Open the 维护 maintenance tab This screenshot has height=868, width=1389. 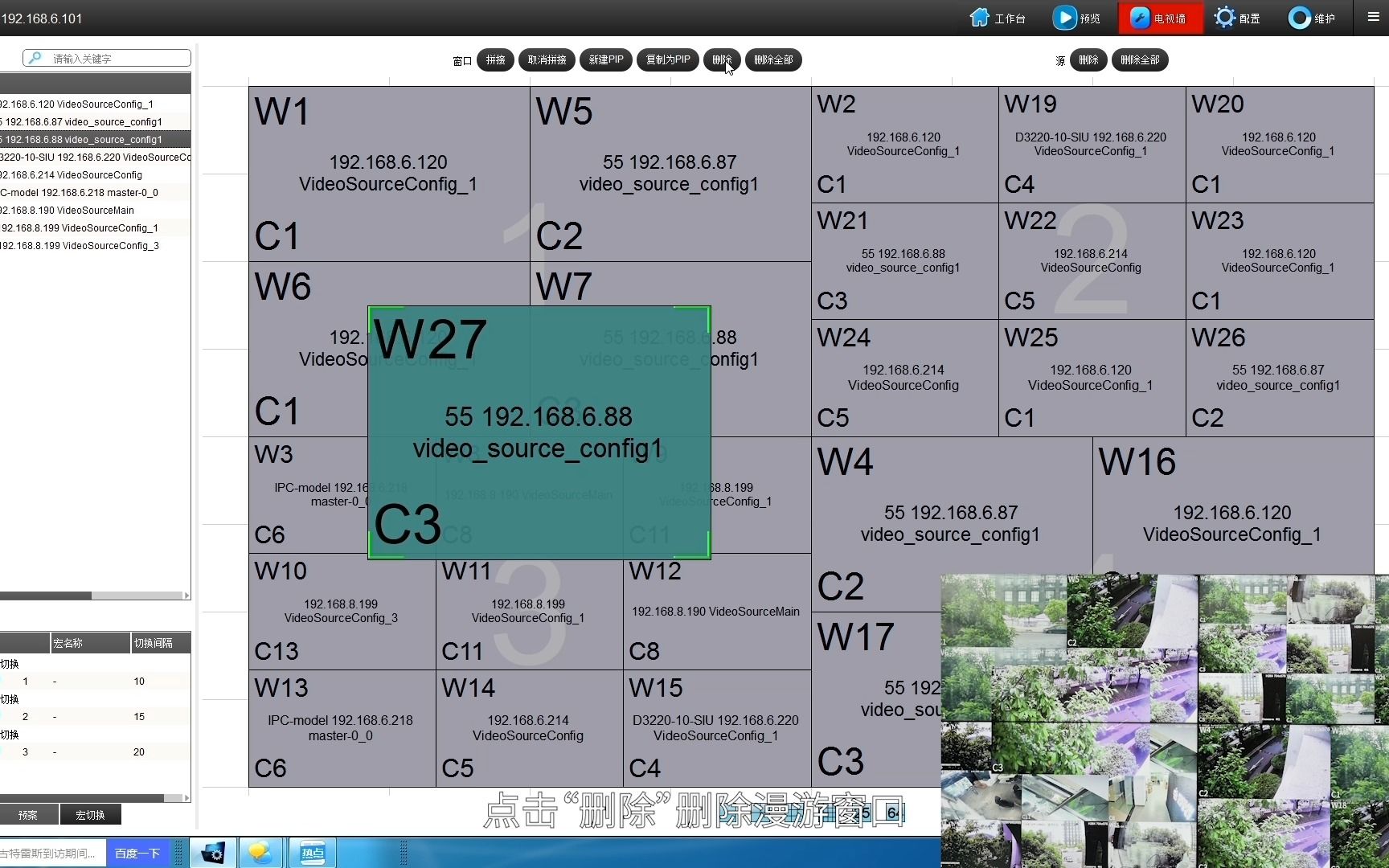[x=1311, y=18]
